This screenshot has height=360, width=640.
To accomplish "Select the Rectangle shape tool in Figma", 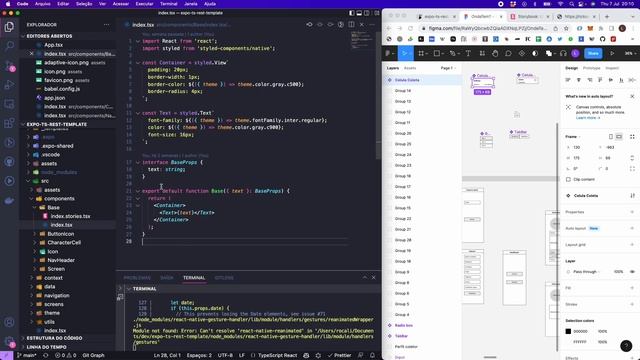I will (x=436, y=53).
